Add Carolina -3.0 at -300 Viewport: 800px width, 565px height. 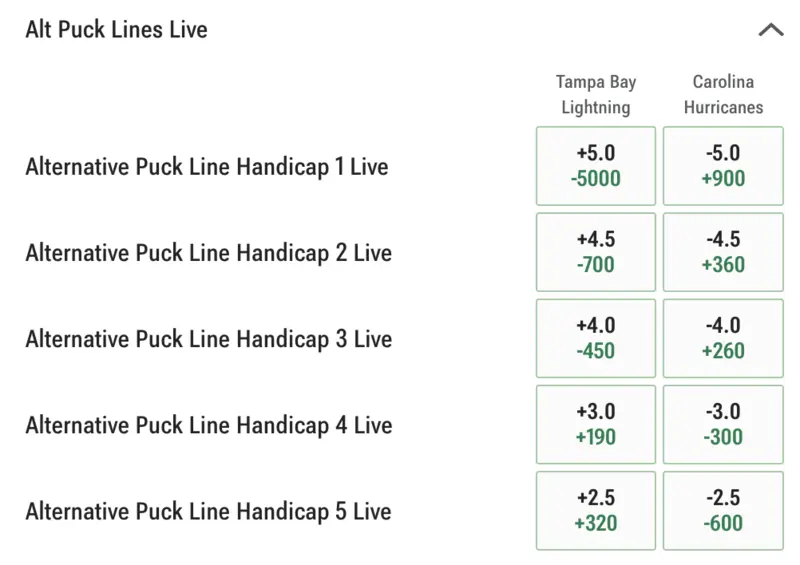[x=723, y=425]
